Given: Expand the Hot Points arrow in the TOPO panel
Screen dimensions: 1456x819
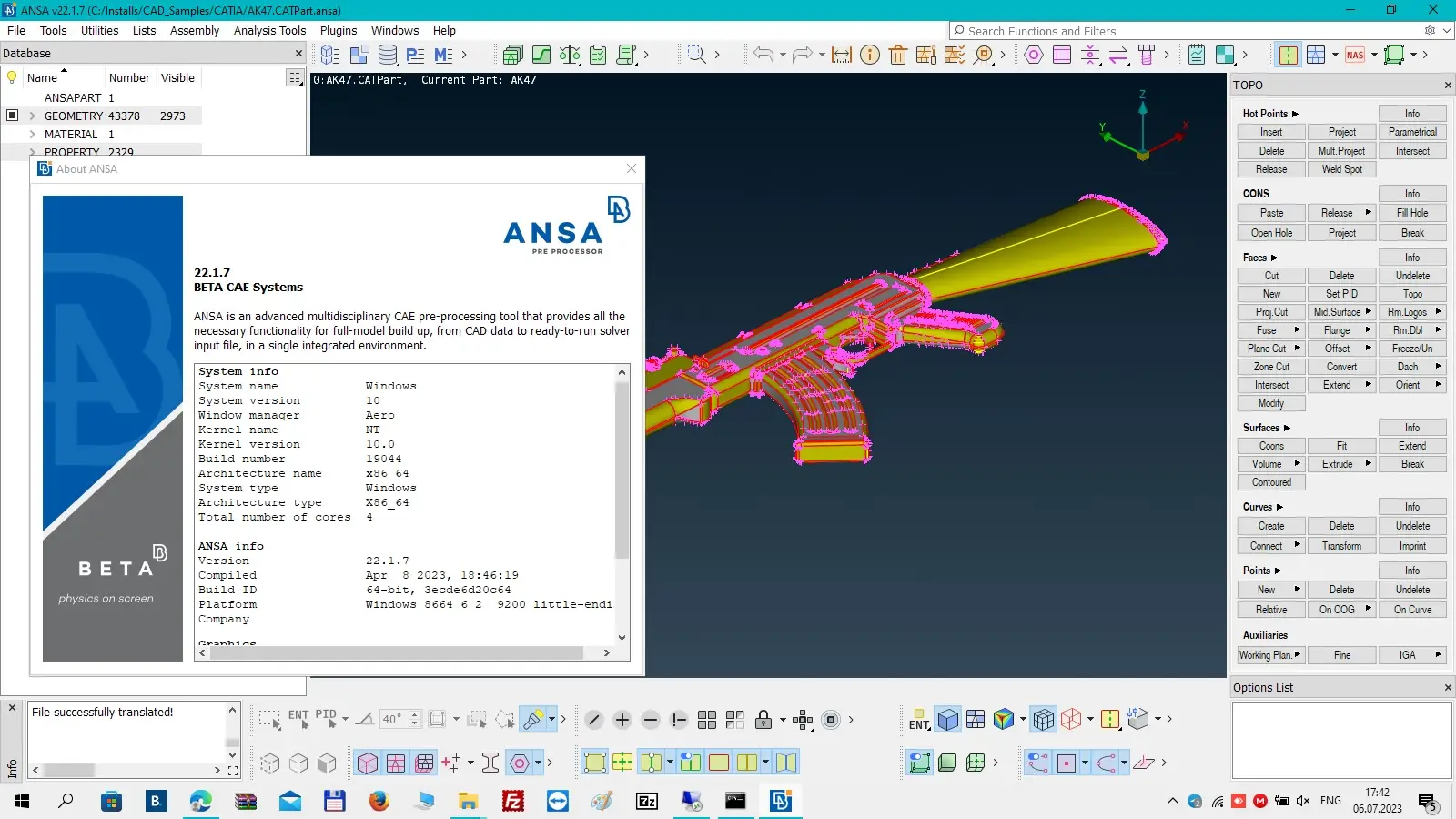Looking at the screenshot, I should pos(1295,114).
